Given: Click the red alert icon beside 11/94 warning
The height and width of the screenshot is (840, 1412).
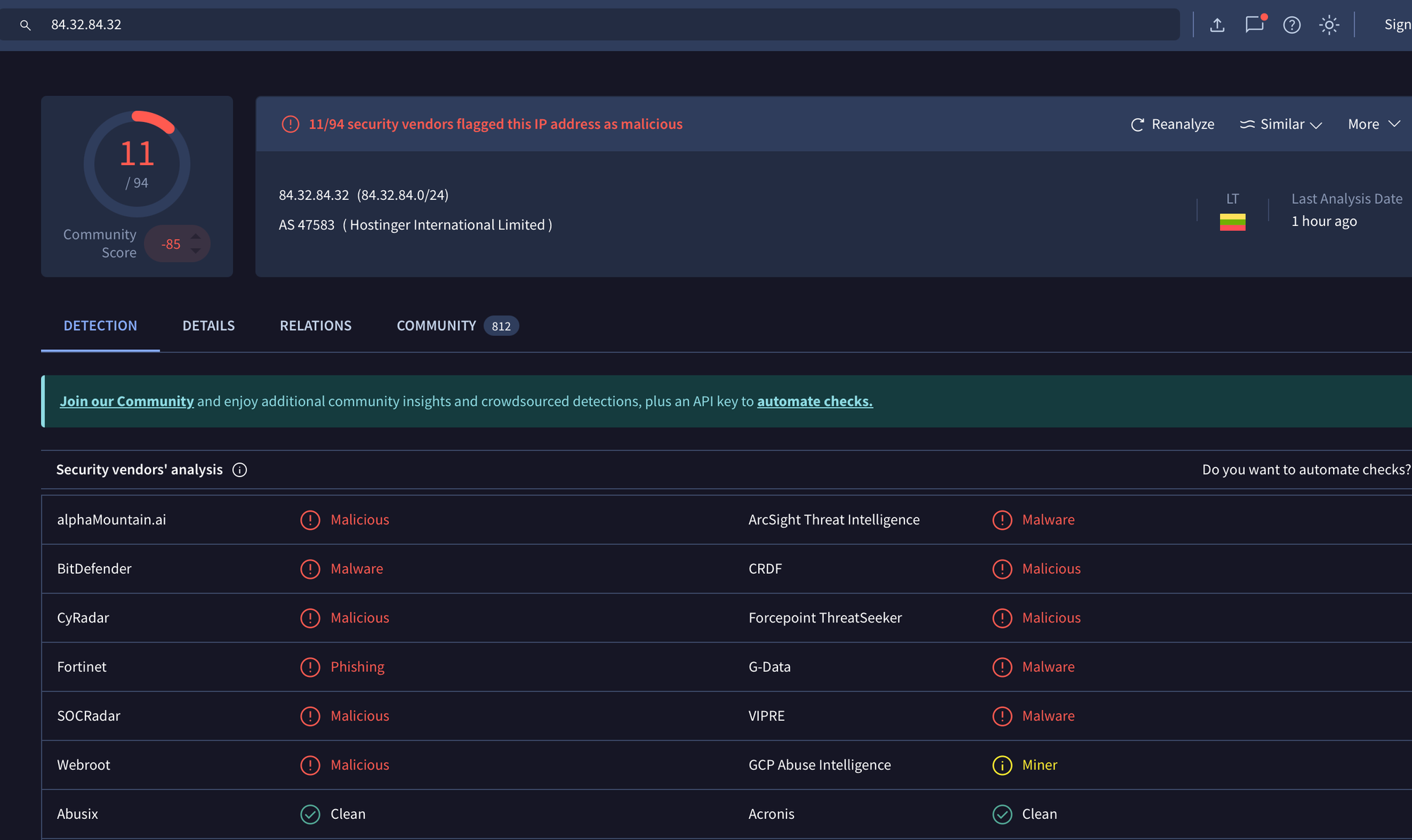Looking at the screenshot, I should [x=290, y=124].
